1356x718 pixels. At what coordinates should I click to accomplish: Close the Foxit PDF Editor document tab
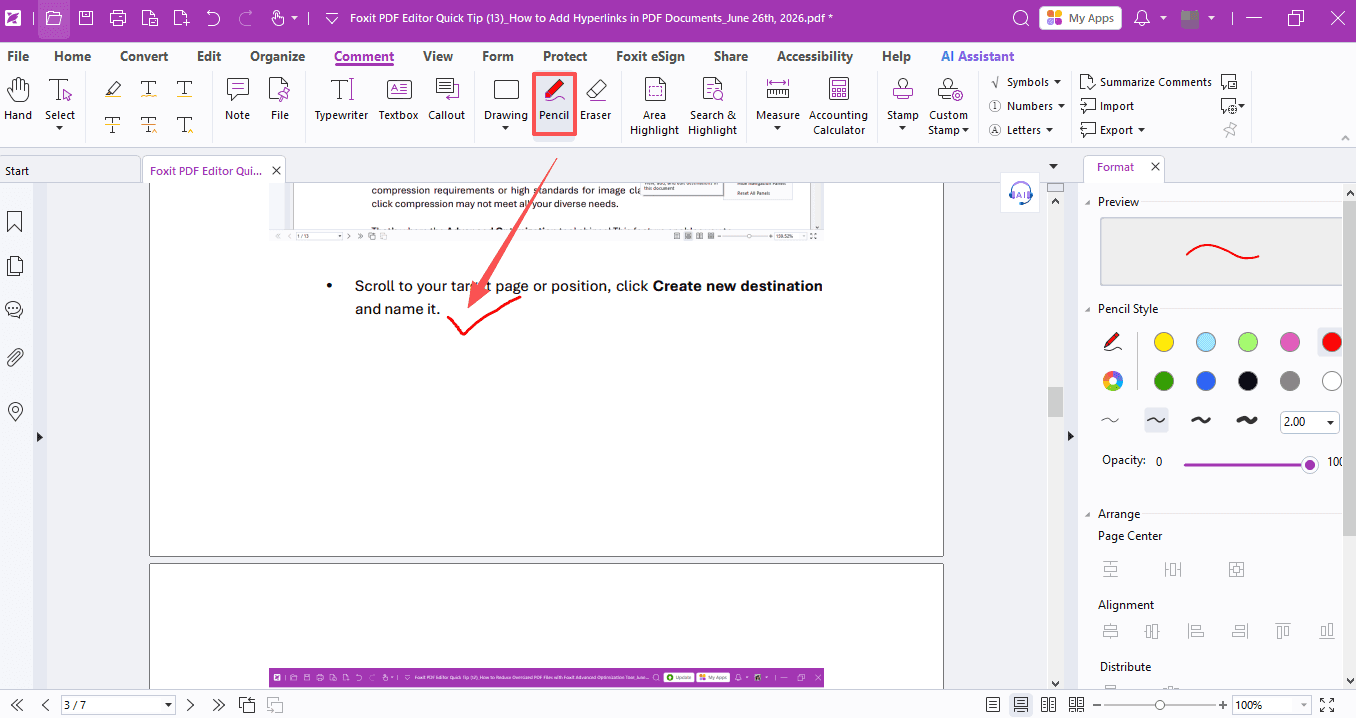(x=277, y=171)
